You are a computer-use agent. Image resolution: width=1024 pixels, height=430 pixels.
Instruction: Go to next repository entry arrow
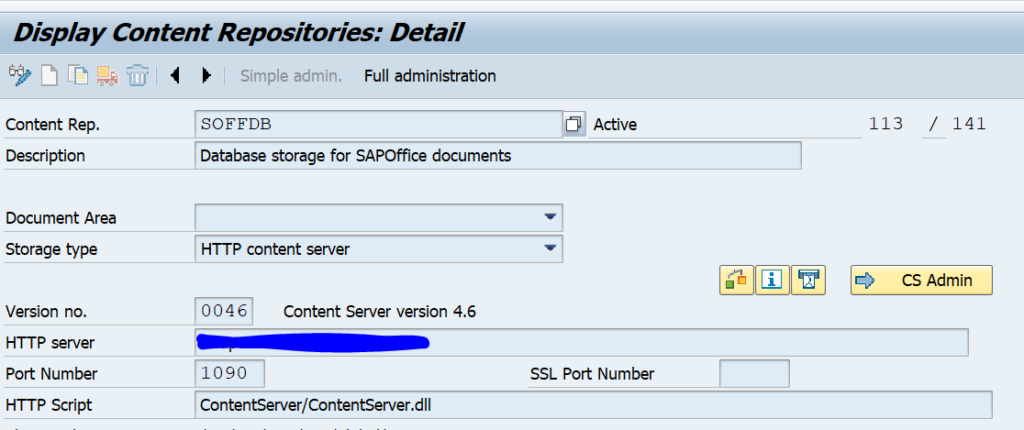pyautogui.click(x=206, y=76)
